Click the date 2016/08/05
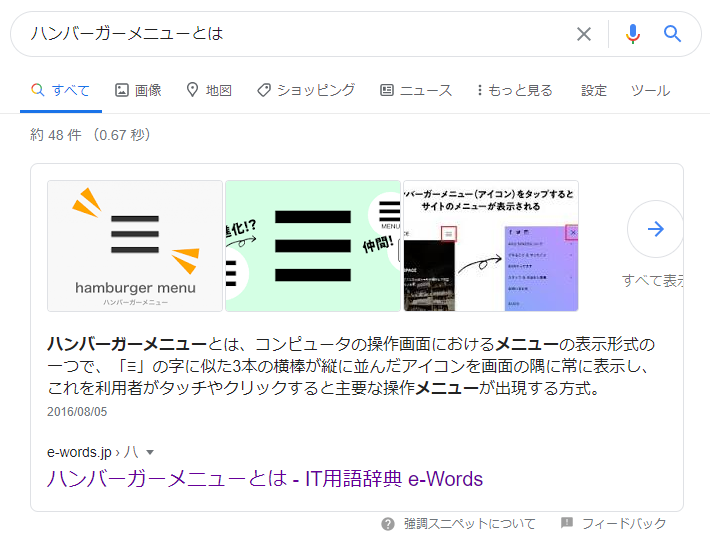This screenshot has width=710, height=542. [x=77, y=412]
